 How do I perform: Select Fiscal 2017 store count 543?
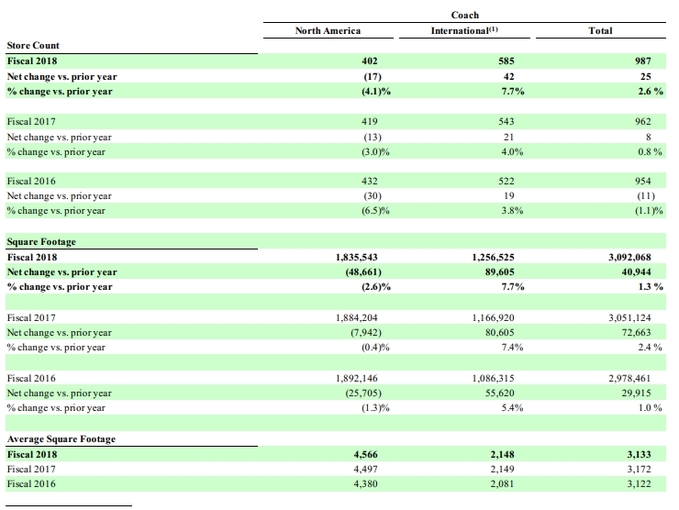(x=506, y=122)
